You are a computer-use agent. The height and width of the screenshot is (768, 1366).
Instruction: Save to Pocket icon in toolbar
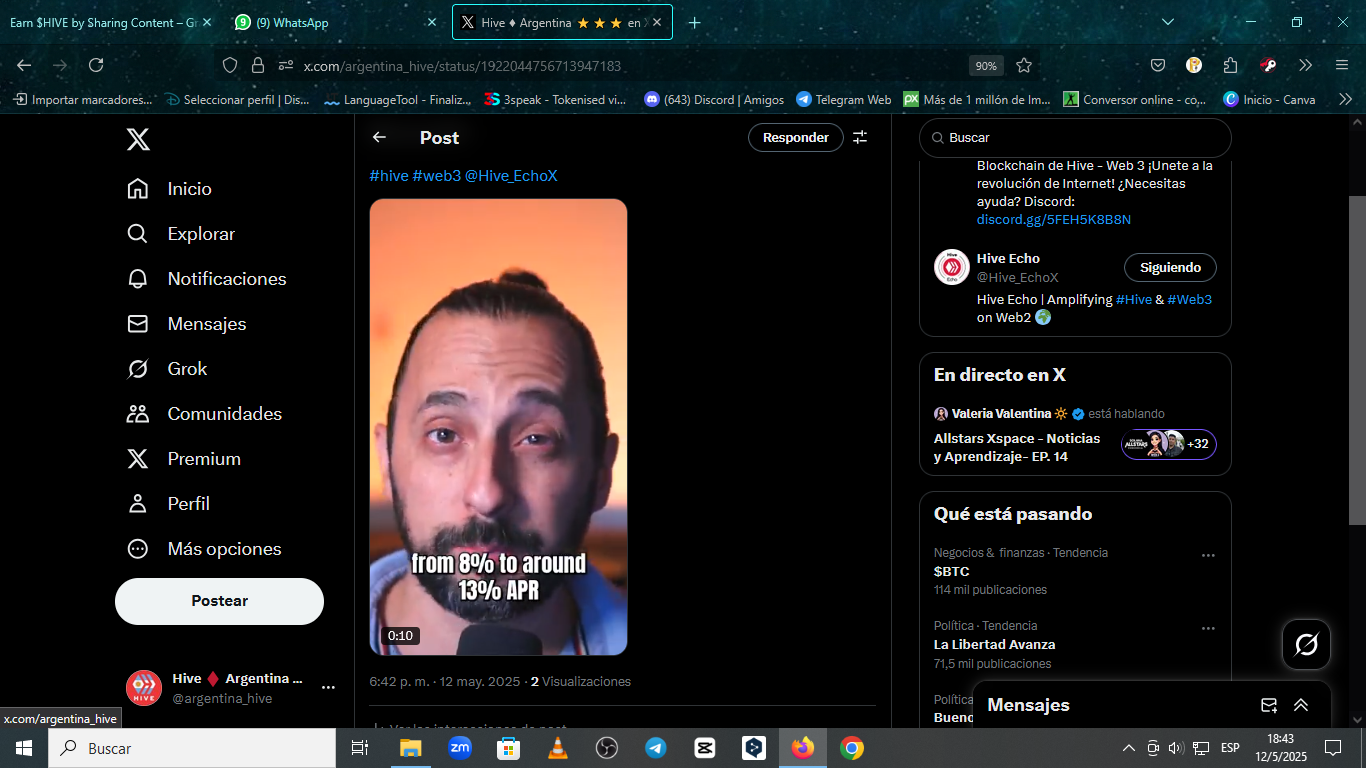[x=1158, y=65]
